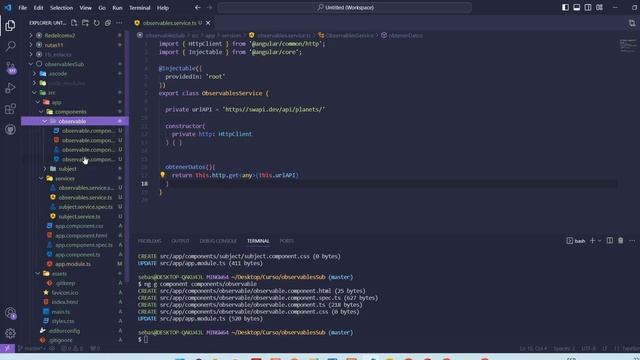Open the Edit menu
640x360 pixels.
(x=38, y=8)
